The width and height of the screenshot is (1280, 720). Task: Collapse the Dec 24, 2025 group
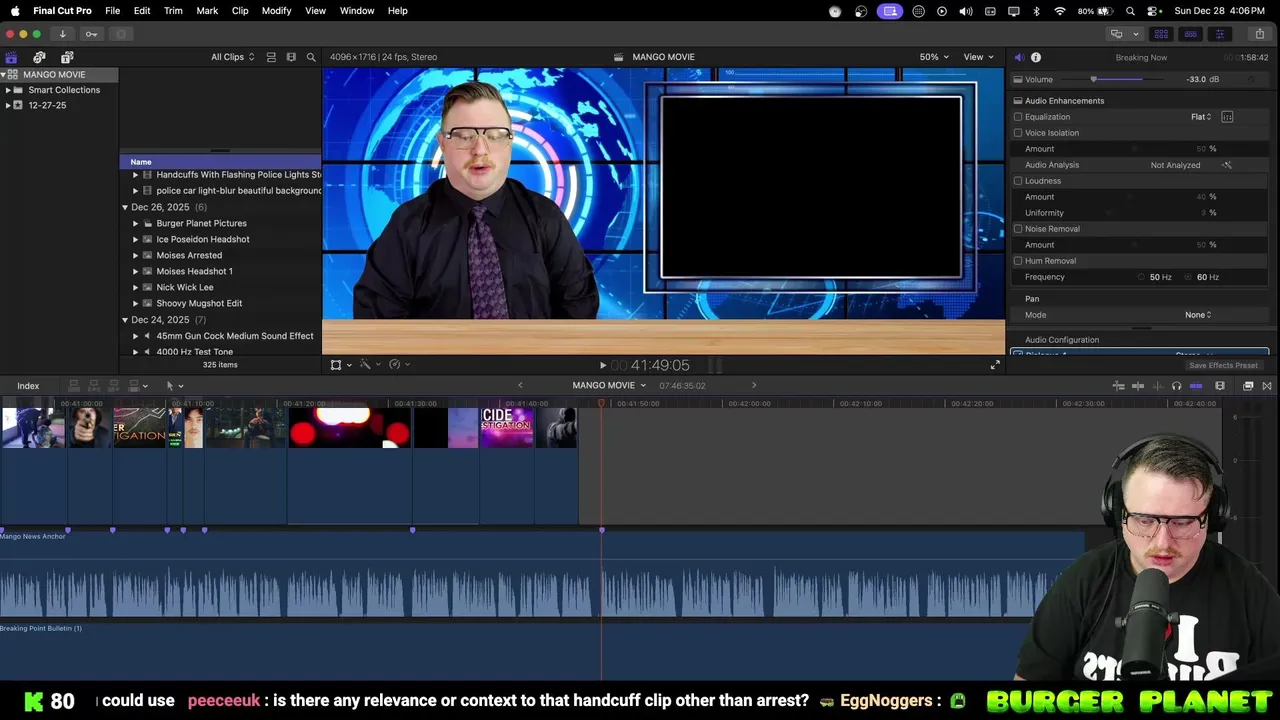(125, 320)
